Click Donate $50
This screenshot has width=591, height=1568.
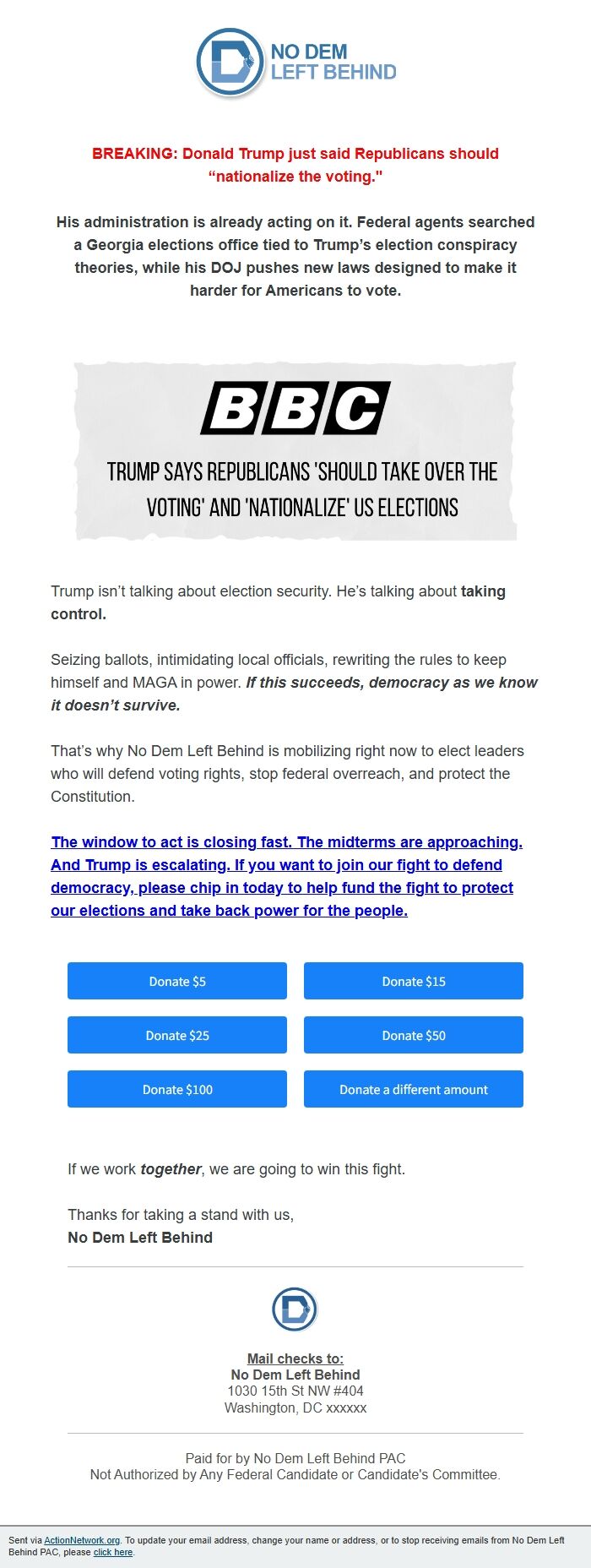[x=413, y=1035]
